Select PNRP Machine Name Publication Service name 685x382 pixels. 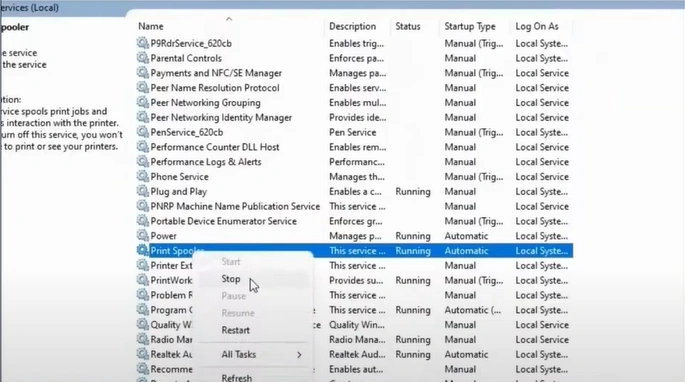pyautogui.click(x=235, y=206)
